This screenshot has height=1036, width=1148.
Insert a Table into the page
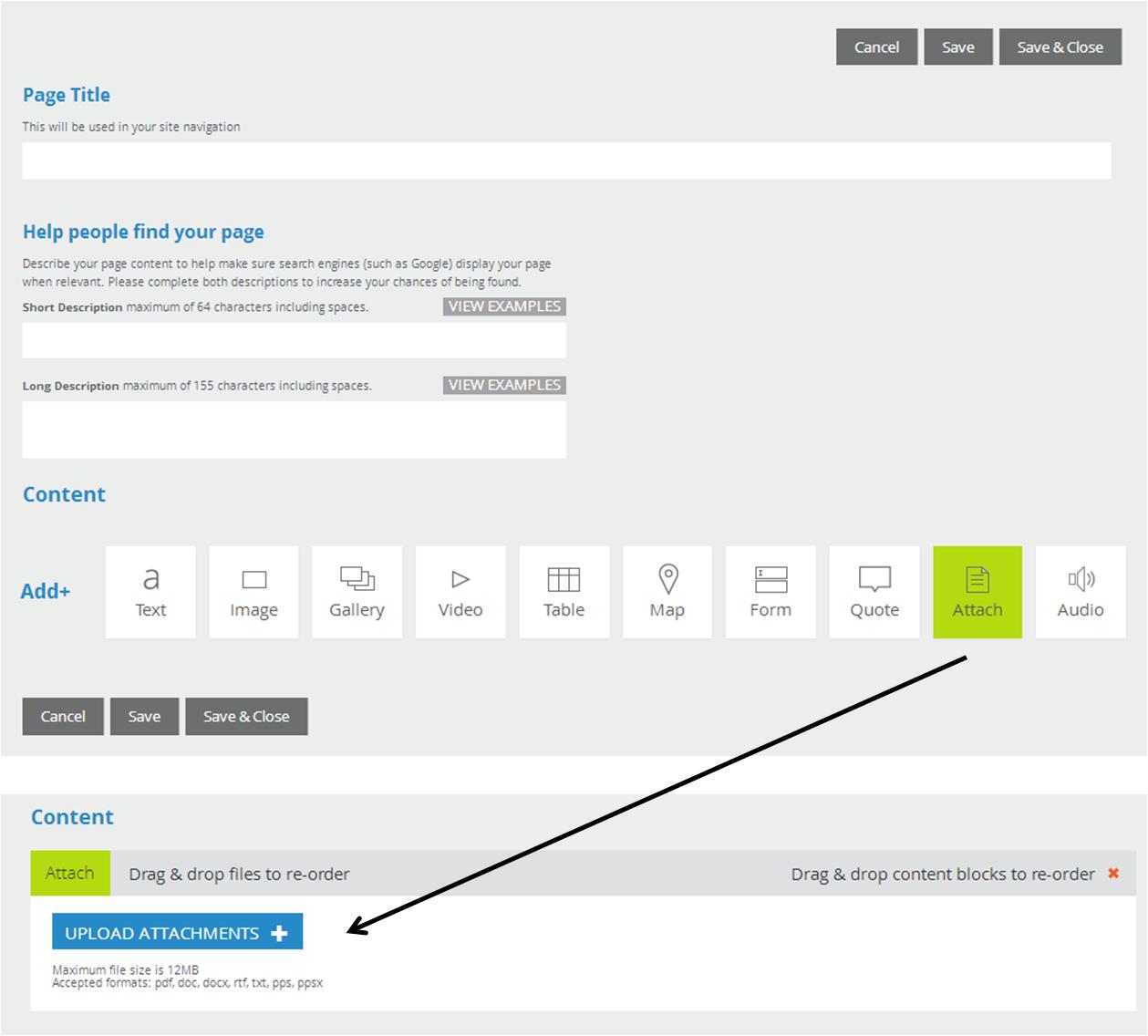[564, 592]
